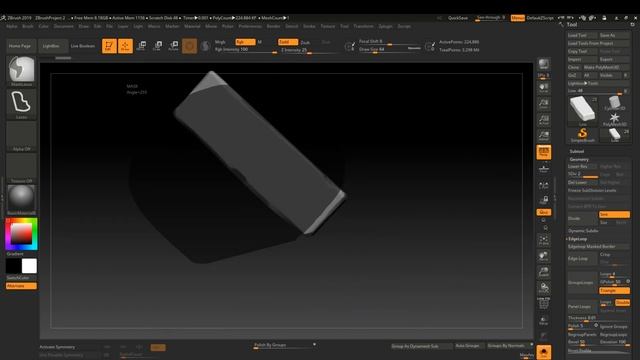Expand the Dynamic Subdiv subsection

click(x=583, y=231)
